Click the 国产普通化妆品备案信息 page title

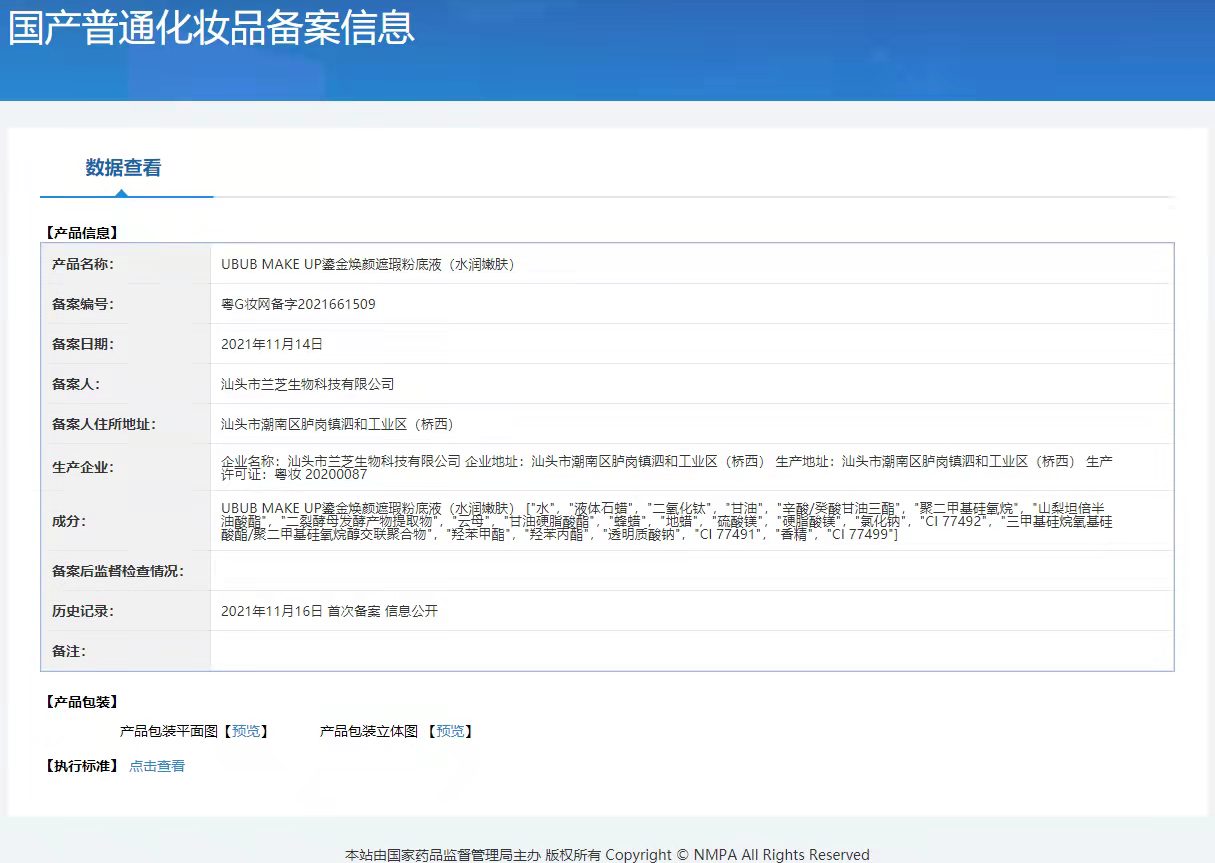coord(211,28)
